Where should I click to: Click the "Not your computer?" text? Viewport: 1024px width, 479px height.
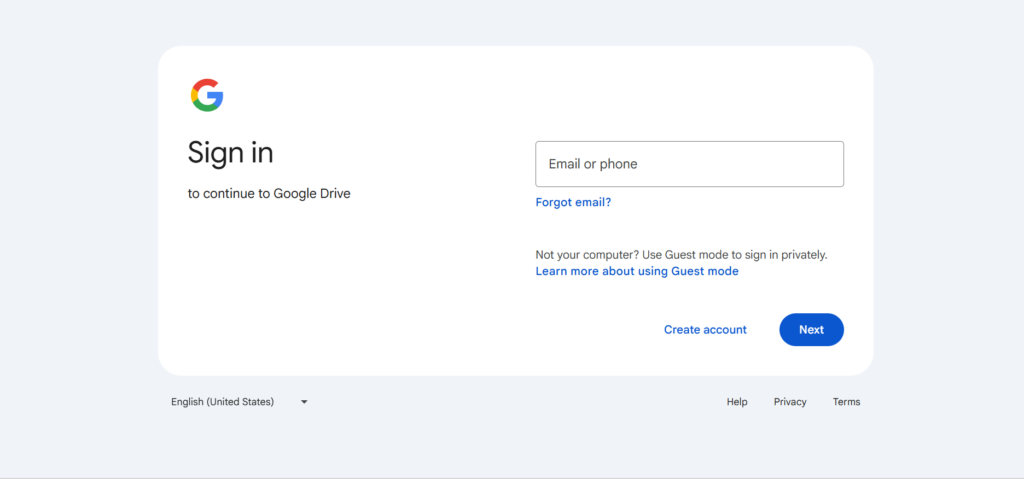(584, 255)
